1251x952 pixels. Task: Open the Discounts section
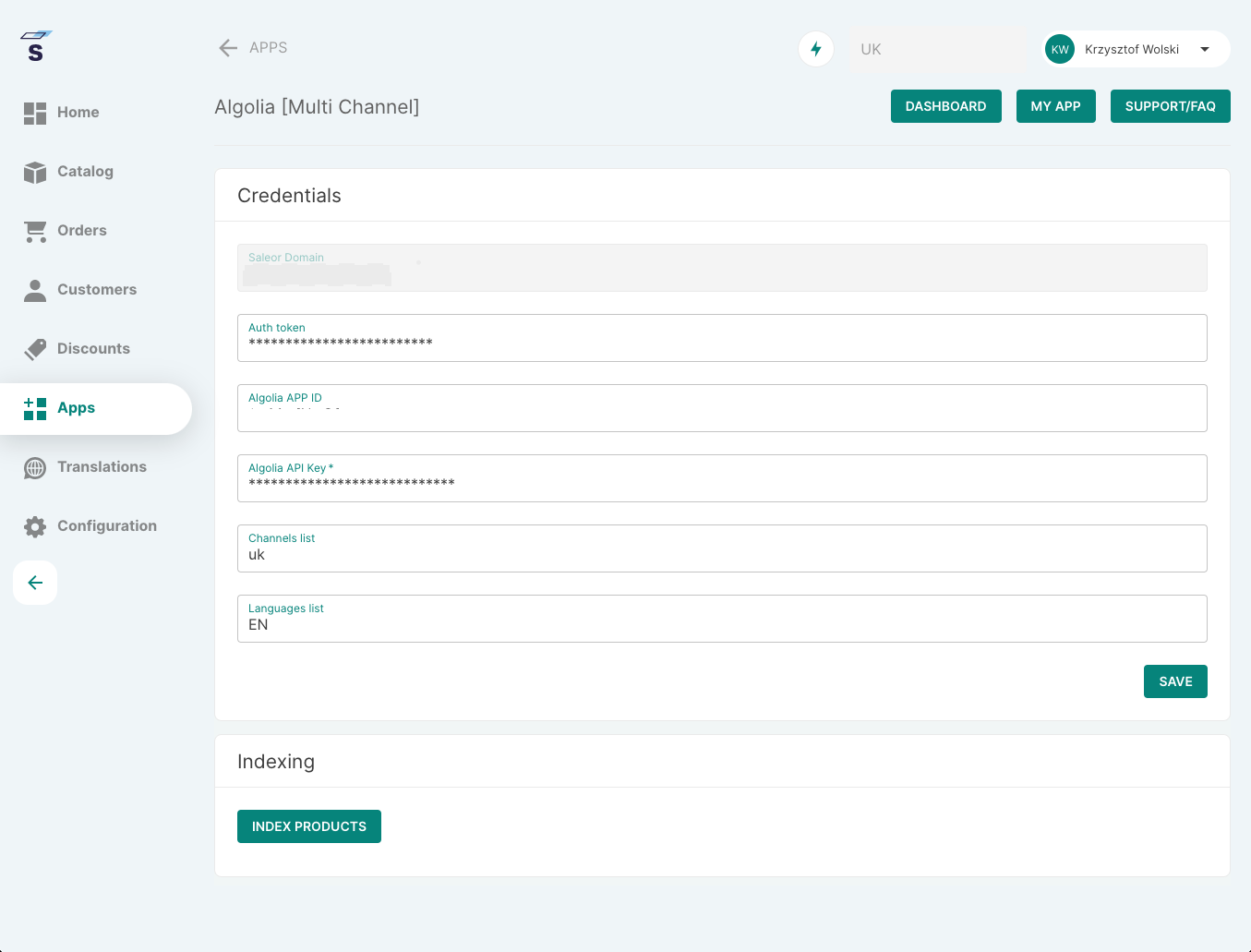tap(93, 349)
